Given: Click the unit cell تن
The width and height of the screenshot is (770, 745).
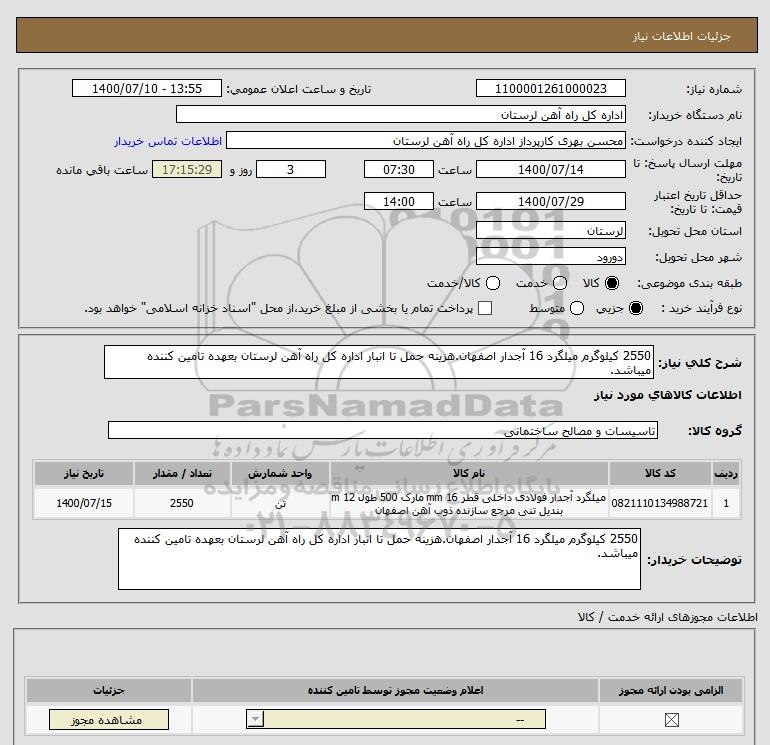Looking at the screenshot, I should [x=280, y=503].
